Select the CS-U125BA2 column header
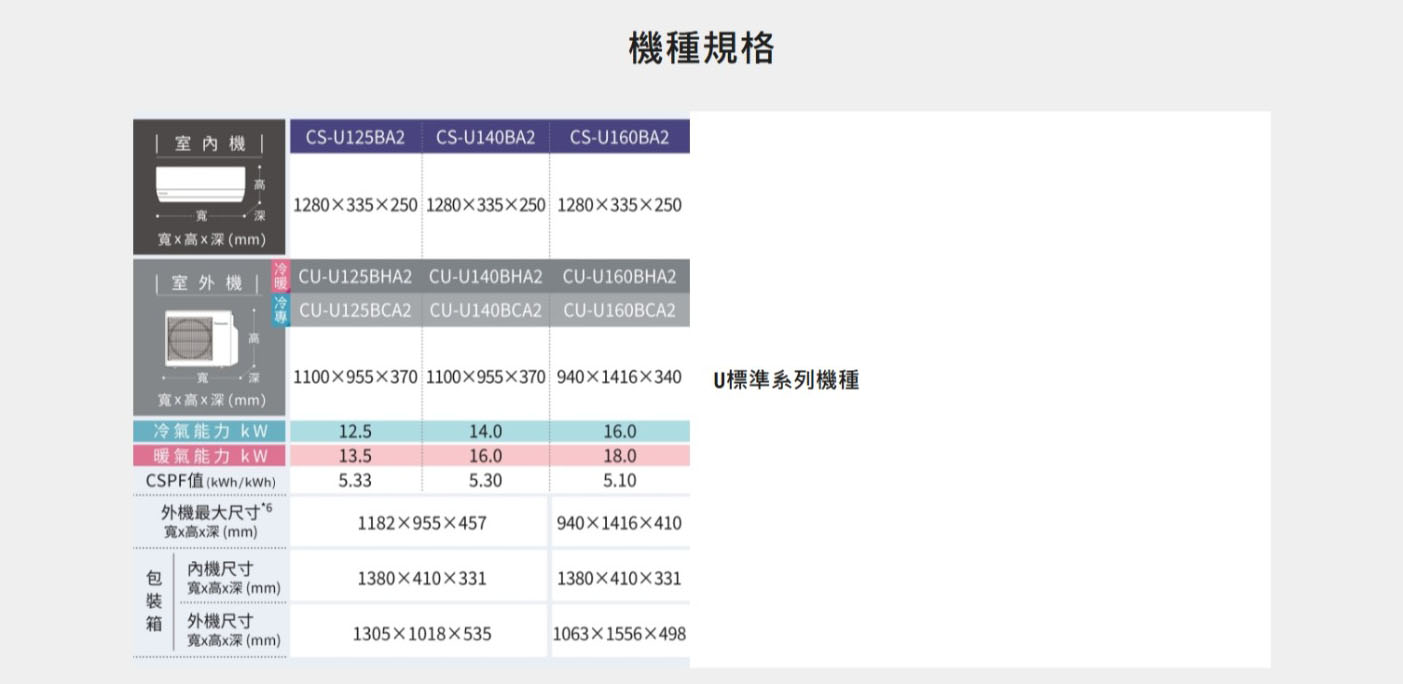This screenshot has width=1403, height=684. 355,137
